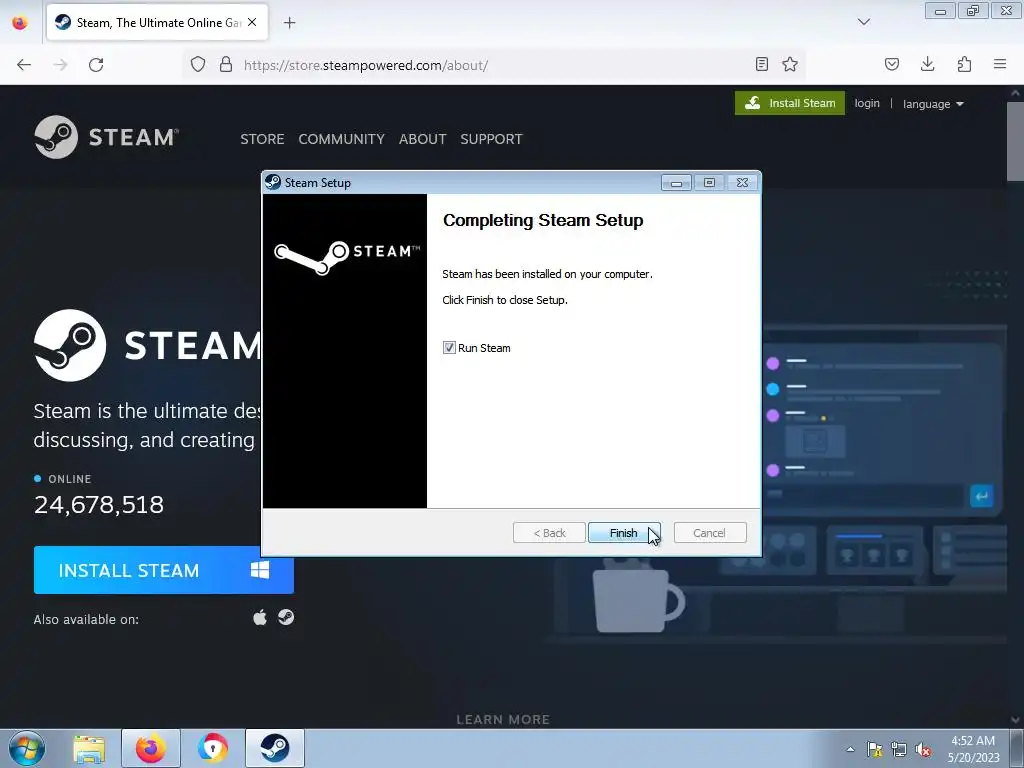Show hidden tray icons arrow

click(850, 750)
